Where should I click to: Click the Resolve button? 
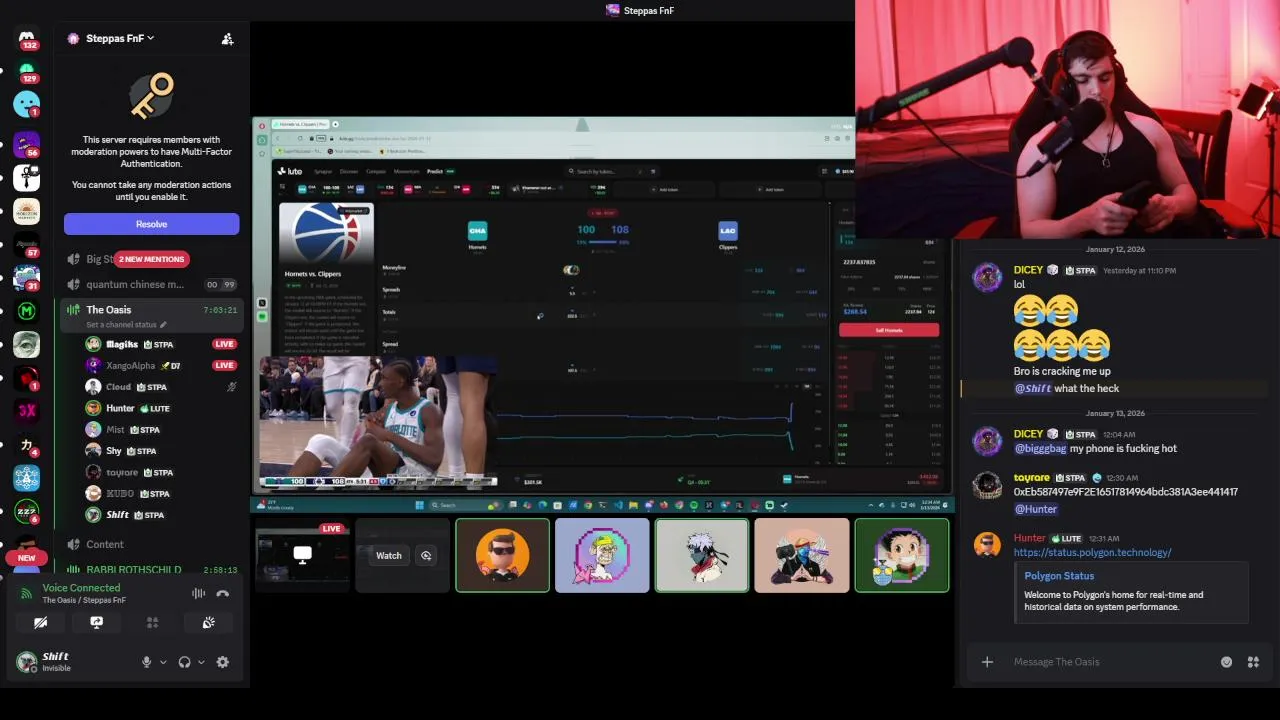pos(151,224)
